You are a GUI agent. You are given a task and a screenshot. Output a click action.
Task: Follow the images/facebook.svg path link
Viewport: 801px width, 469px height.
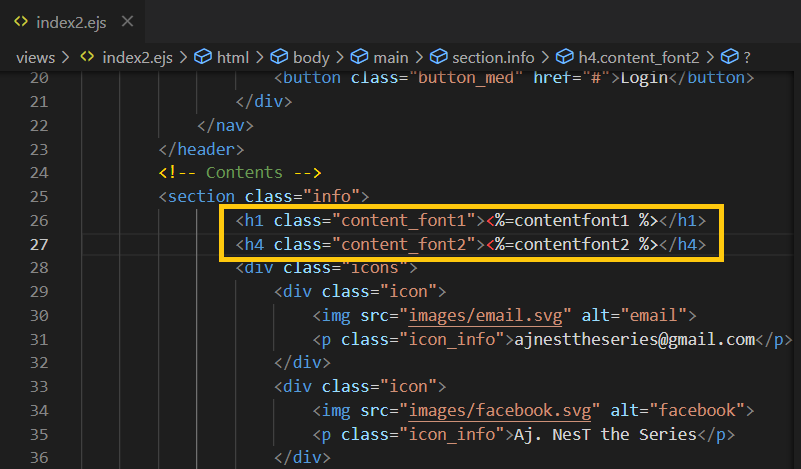pos(500,411)
